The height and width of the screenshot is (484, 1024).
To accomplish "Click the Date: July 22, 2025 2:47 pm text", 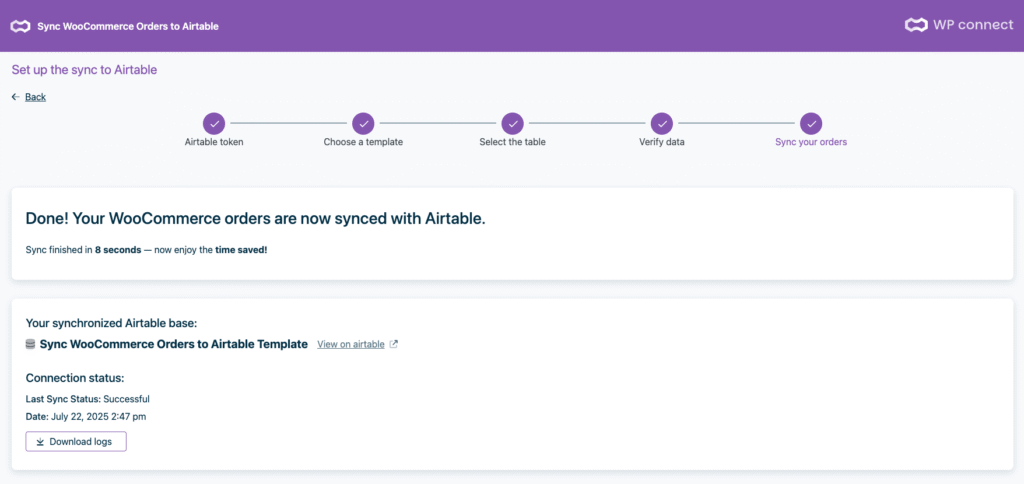I will coord(86,416).
